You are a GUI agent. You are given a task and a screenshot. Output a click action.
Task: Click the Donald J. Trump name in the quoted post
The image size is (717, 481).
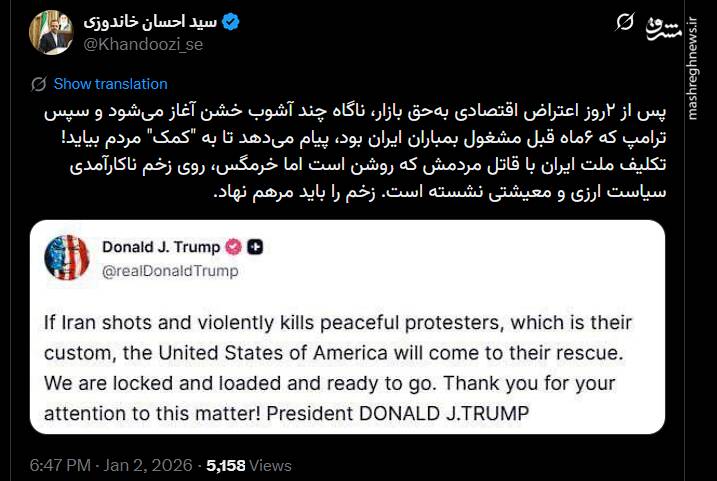(x=161, y=245)
